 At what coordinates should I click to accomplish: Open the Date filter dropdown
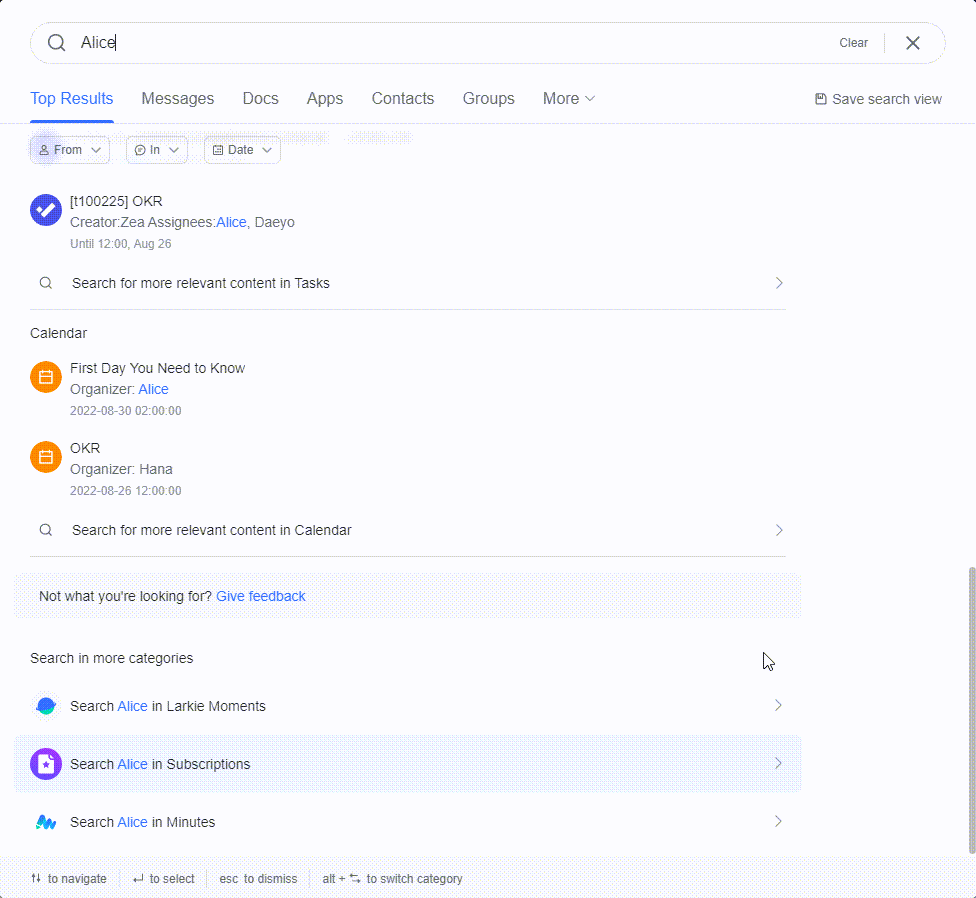tap(241, 149)
